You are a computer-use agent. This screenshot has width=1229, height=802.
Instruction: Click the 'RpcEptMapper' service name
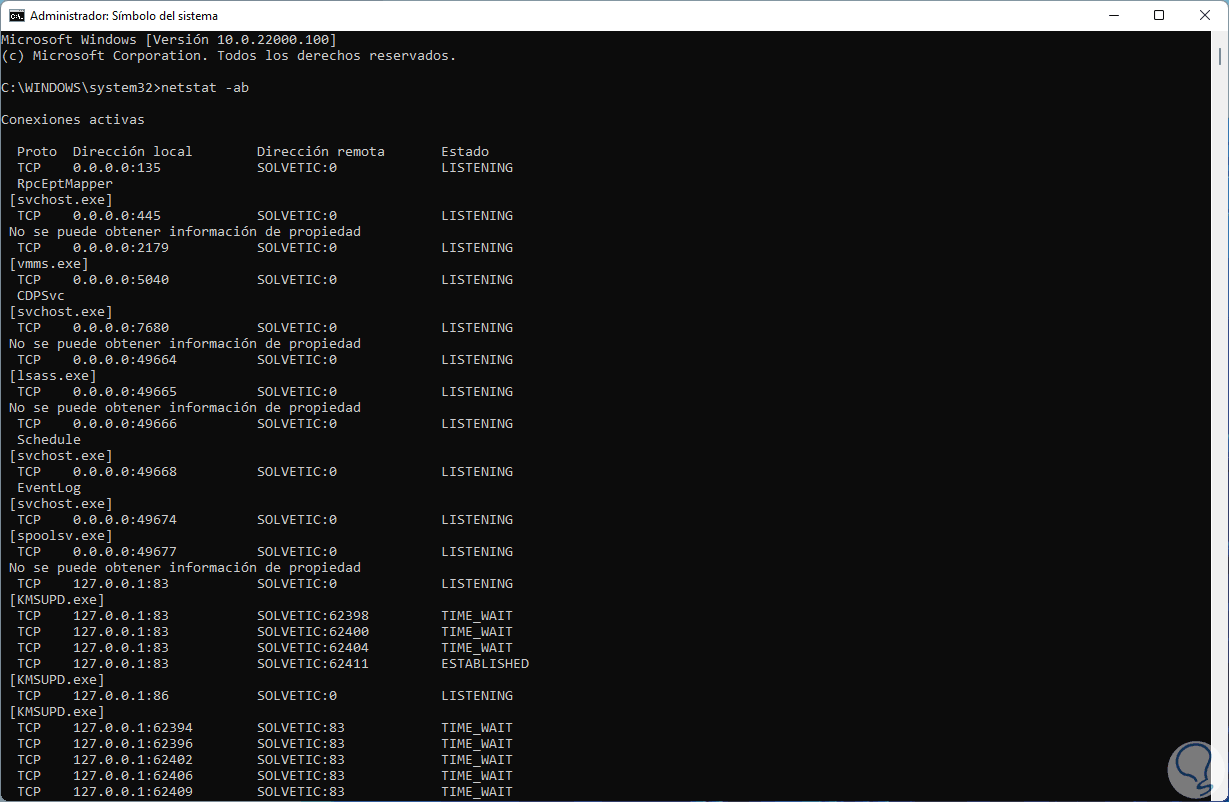pyautogui.click(x=65, y=184)
